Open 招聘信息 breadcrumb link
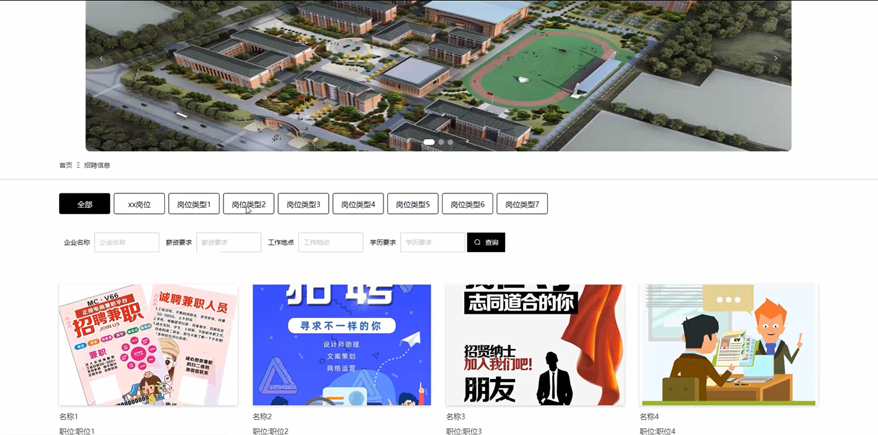This screenshot has height=435, width=878. point(97,165)
